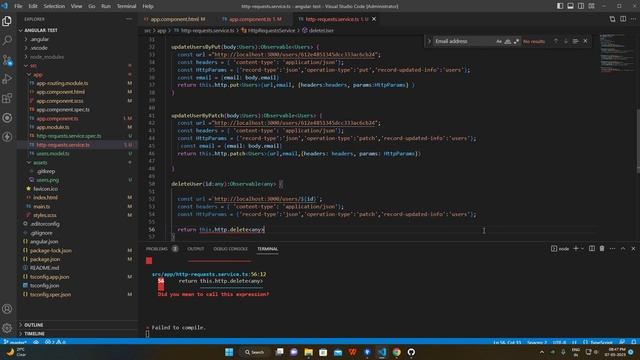Go to previous find match arrow
This screenshot has height=360, width=640.
556,41
